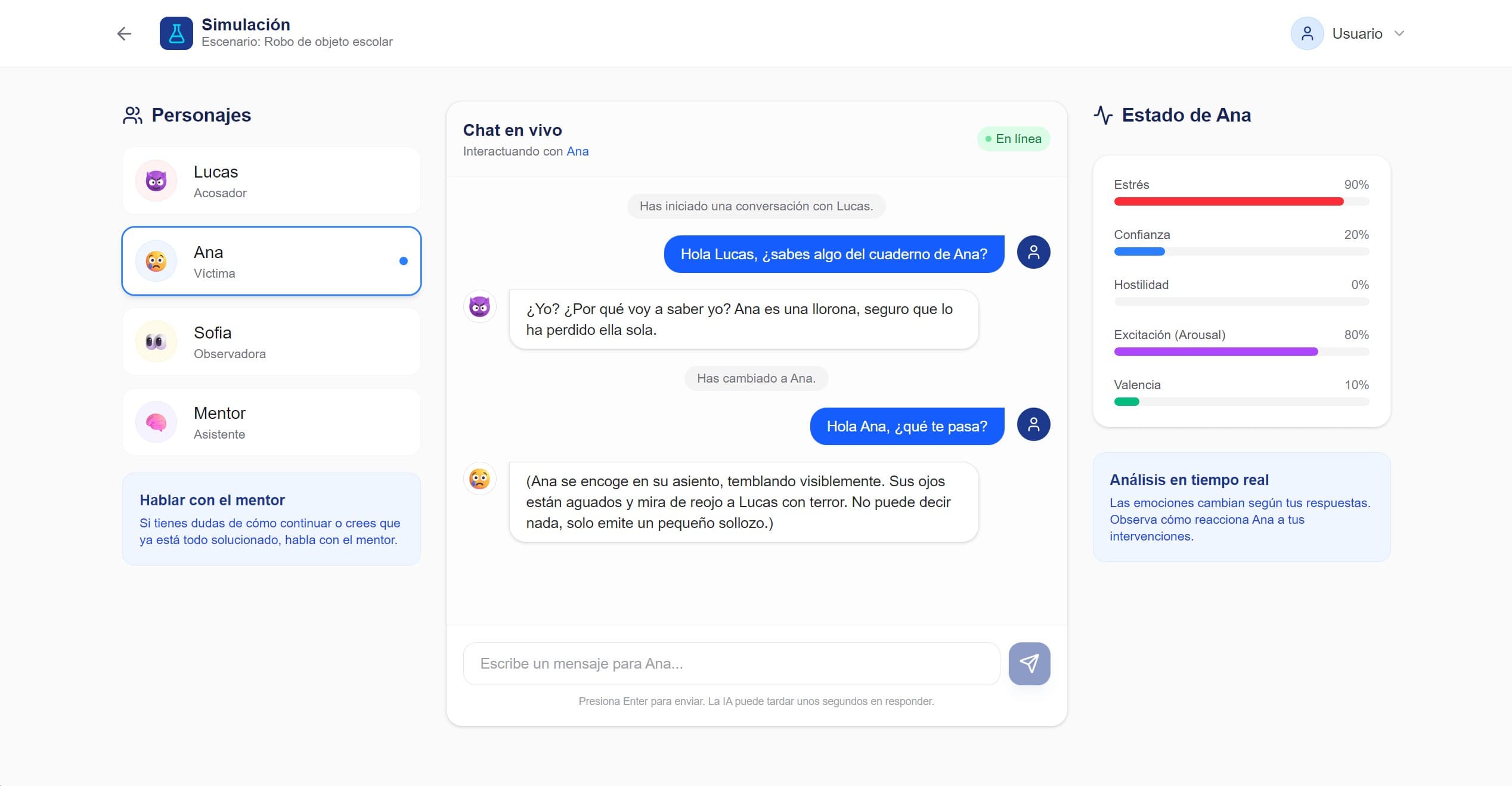
Task: Switch conversation to Sofia Observadora
Action: point(271,341)
